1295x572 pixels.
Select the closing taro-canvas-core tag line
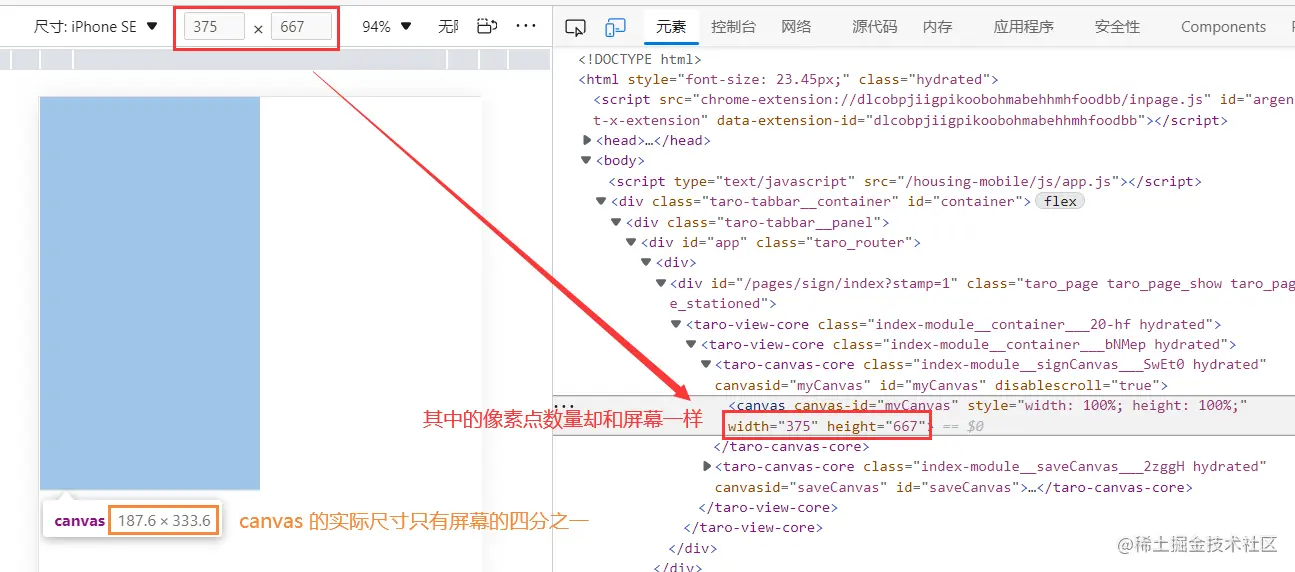(x=792, y=446)
